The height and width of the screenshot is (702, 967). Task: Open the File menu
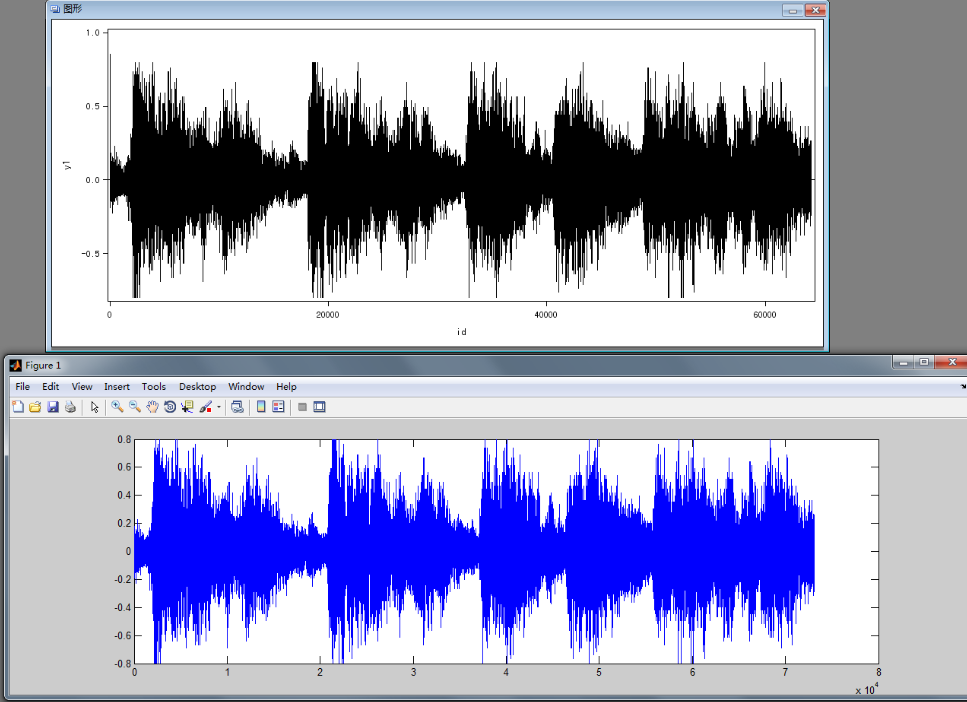point(22,386)
